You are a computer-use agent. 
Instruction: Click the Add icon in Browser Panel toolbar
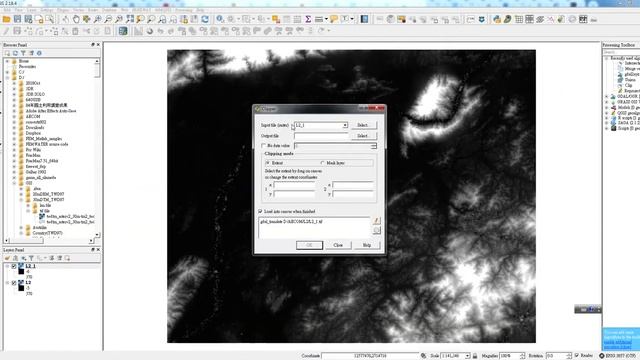coord(7,53)
